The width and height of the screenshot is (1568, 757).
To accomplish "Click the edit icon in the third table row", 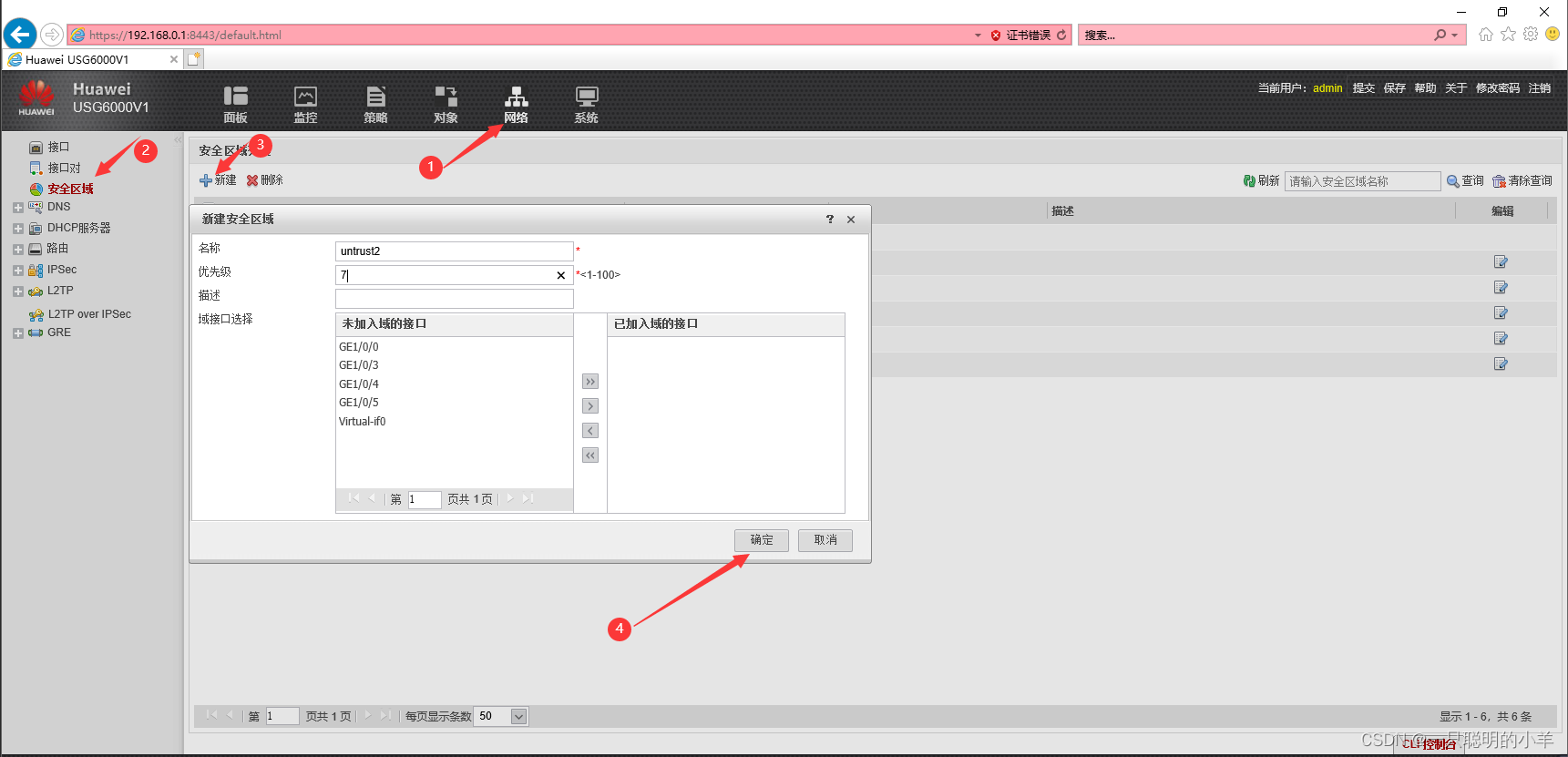I will coord(1501,313).
